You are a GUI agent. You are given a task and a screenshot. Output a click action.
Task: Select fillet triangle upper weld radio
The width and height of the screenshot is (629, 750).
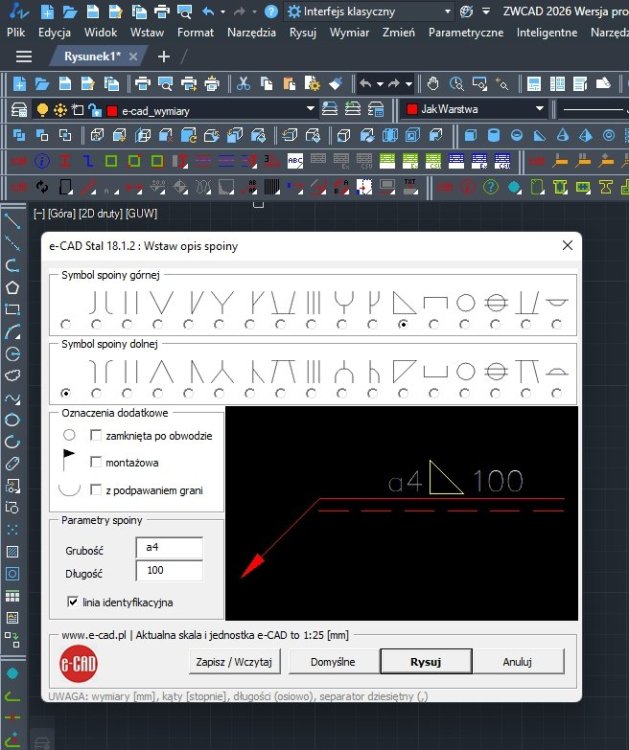tap(403, 324)
